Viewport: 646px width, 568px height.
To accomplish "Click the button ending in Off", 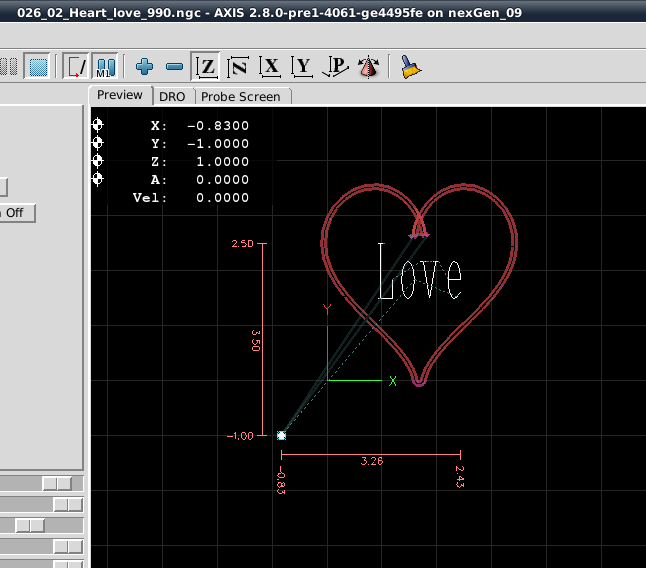I will click(17, 213).
